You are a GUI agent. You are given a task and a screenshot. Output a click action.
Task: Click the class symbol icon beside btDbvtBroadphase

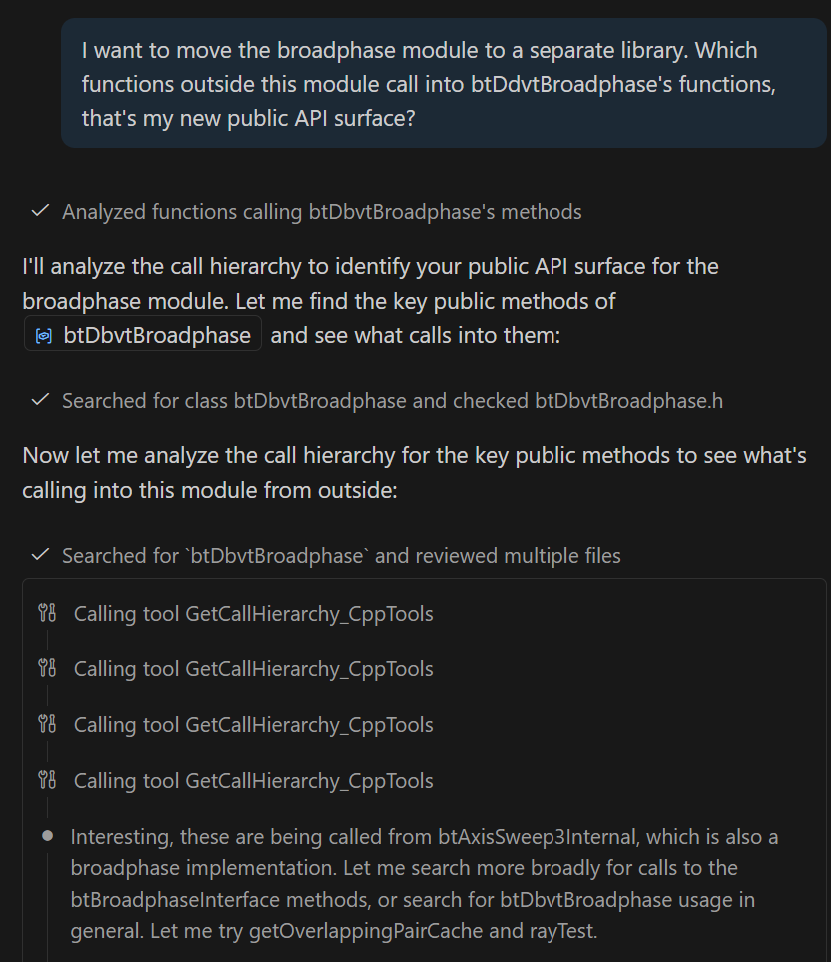(42, 334)
